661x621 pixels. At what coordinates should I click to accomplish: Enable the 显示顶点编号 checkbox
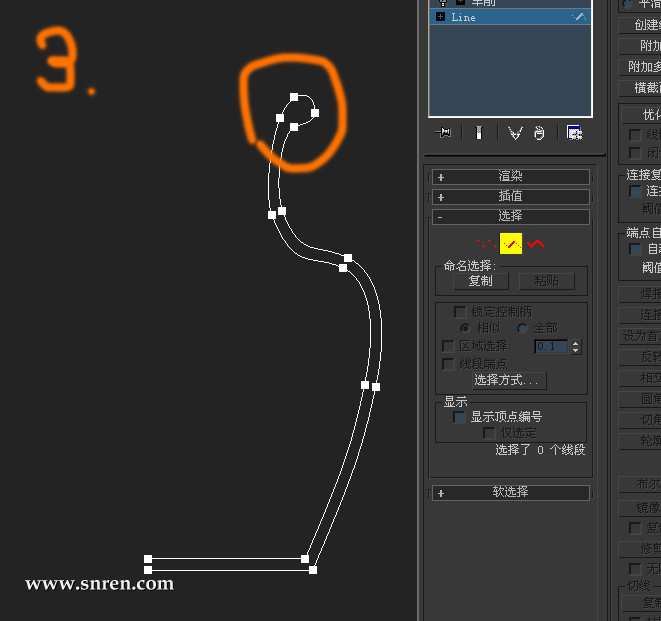pos(459,417)
